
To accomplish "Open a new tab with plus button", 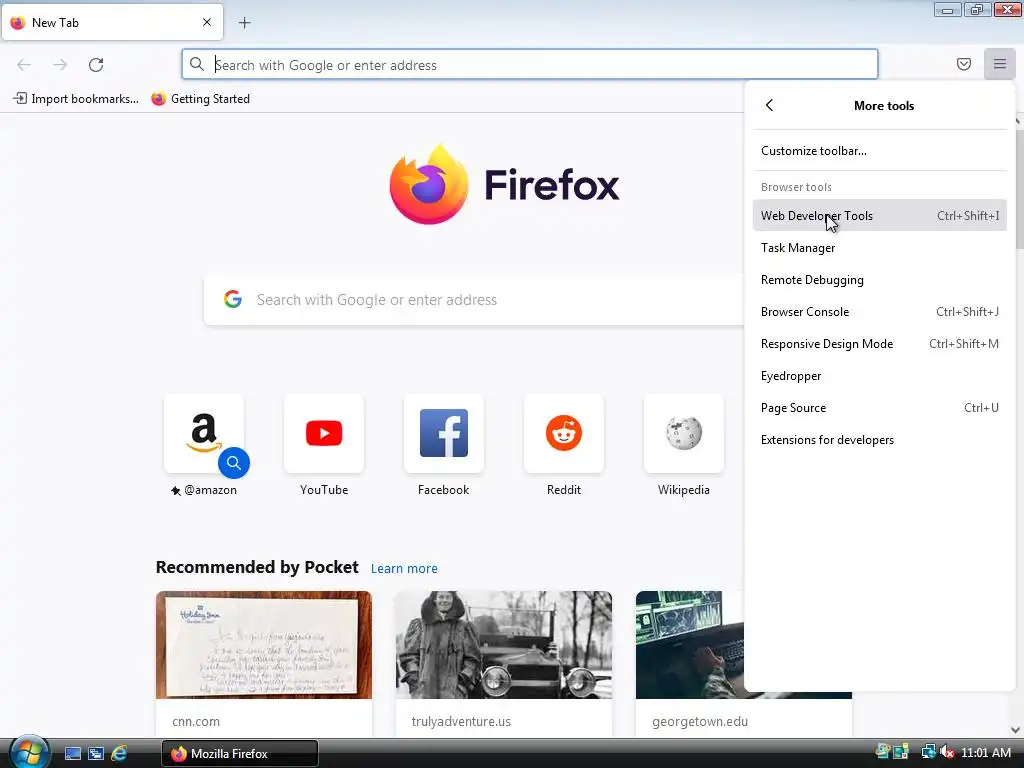I will (244, 23).
